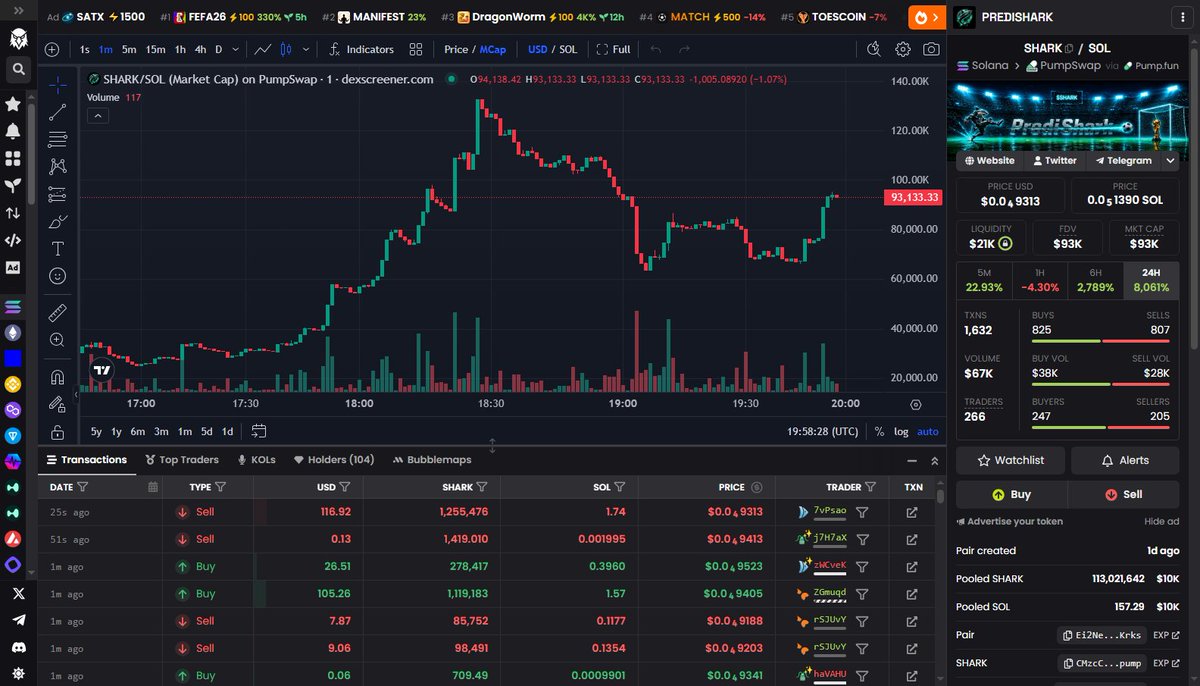Open the Indicators menu

point(362,49)
